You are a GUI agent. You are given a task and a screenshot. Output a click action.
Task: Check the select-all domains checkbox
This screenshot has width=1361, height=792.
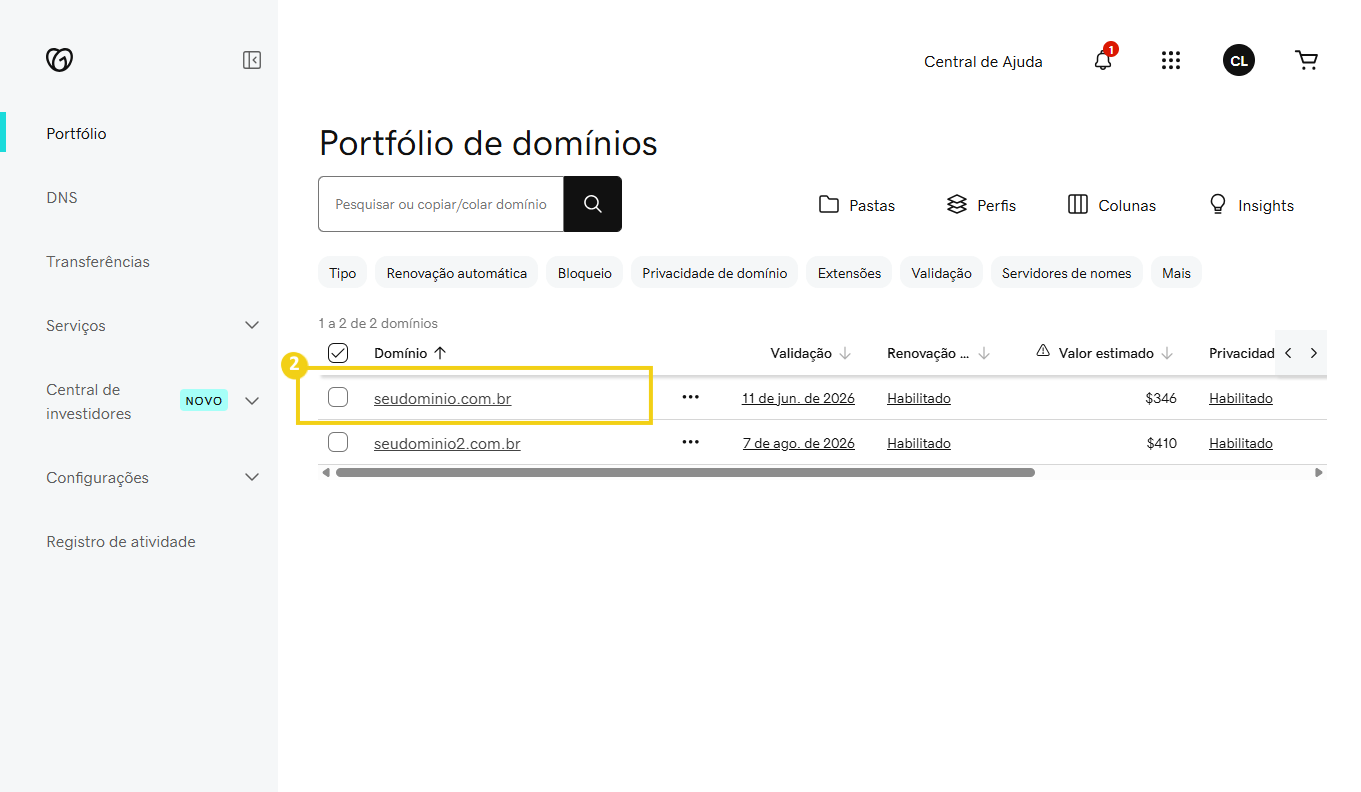(x=338, y=352)
